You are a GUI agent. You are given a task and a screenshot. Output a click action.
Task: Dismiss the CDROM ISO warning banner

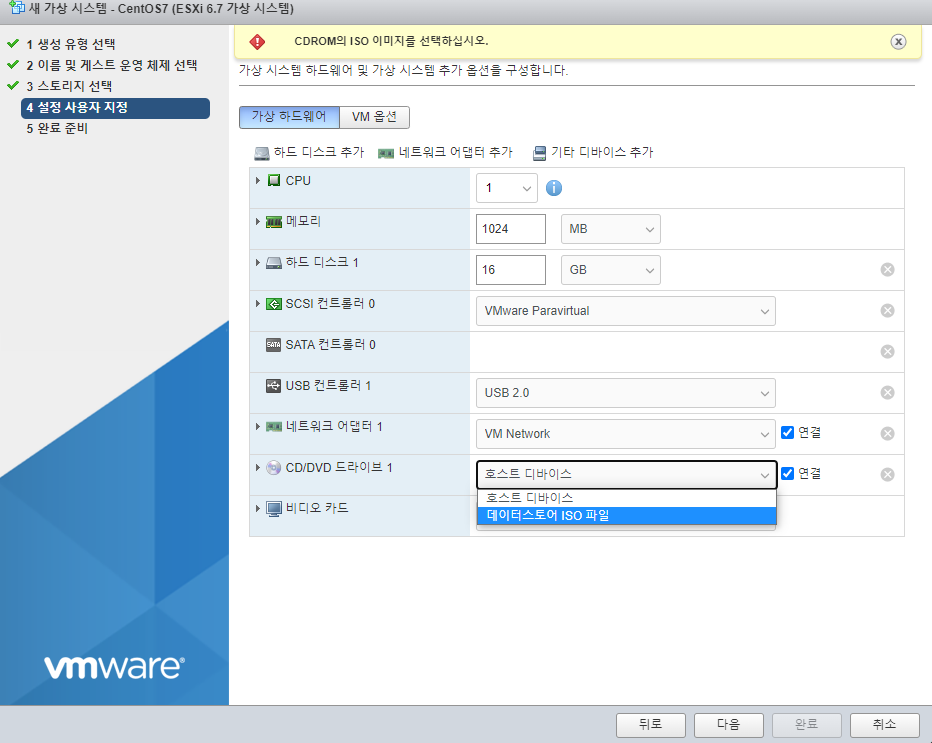pyautogui.click(x=898, y=42)
